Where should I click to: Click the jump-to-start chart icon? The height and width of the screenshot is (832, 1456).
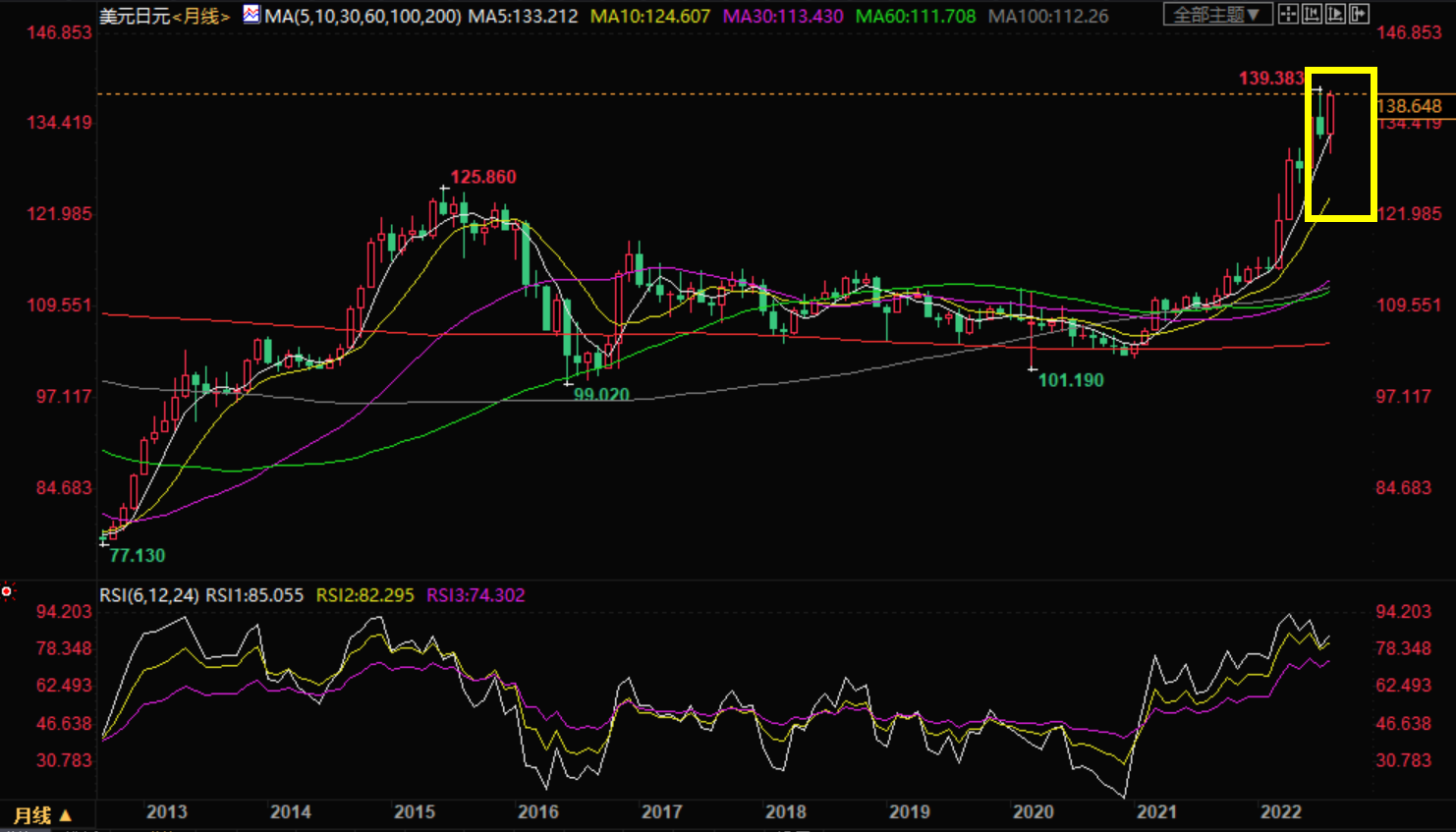(x=1311, y=14)
